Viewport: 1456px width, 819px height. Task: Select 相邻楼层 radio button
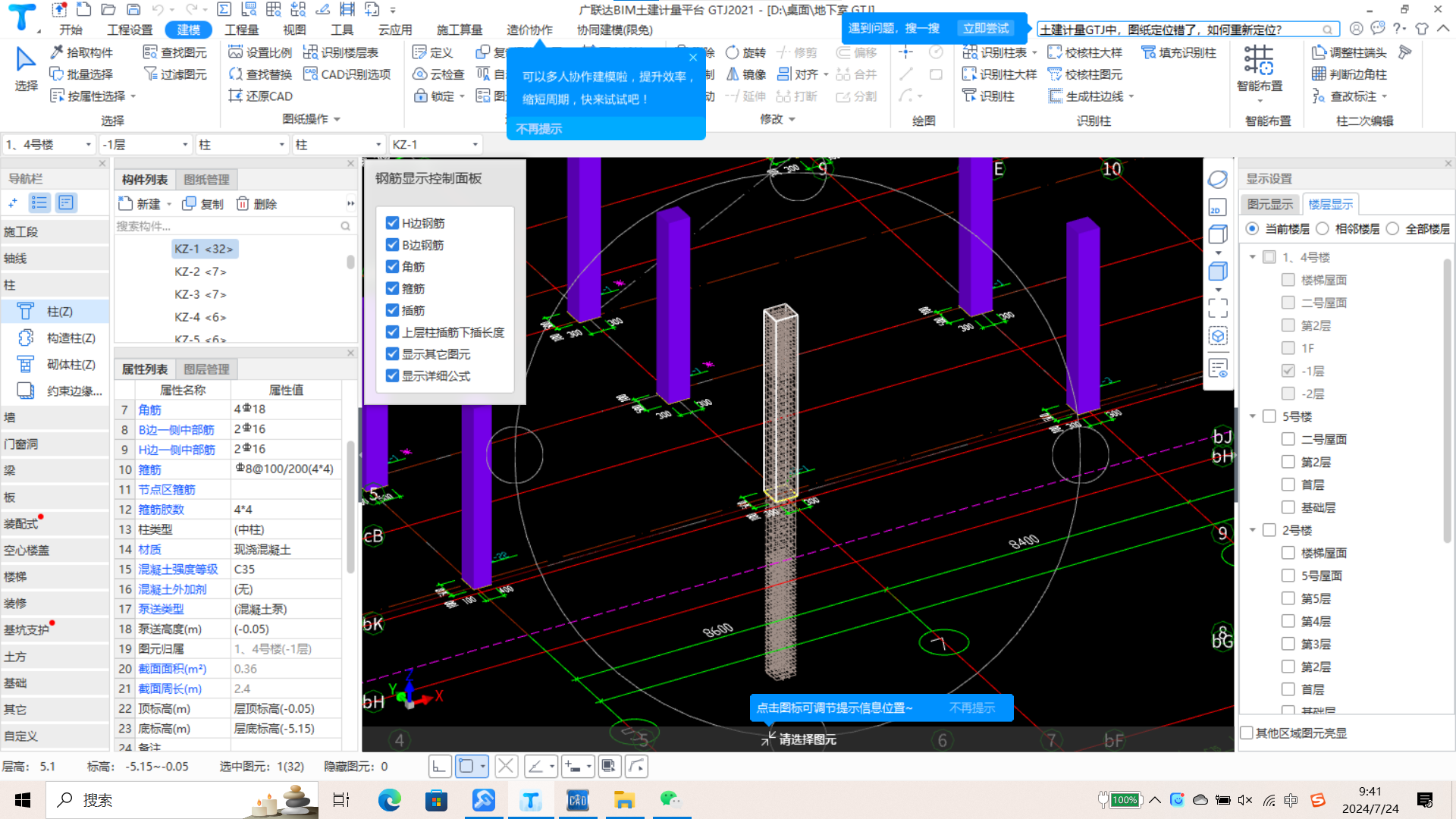point(1323,229)
